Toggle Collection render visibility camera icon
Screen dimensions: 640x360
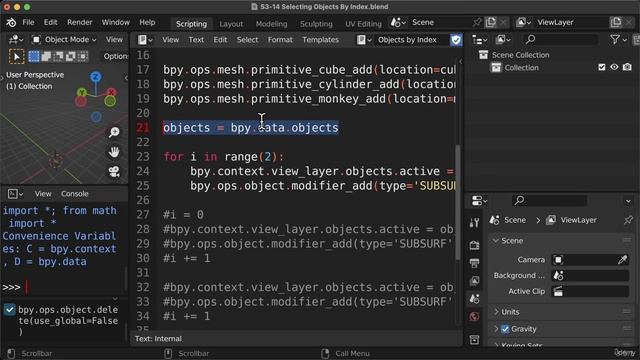[627, 67]
